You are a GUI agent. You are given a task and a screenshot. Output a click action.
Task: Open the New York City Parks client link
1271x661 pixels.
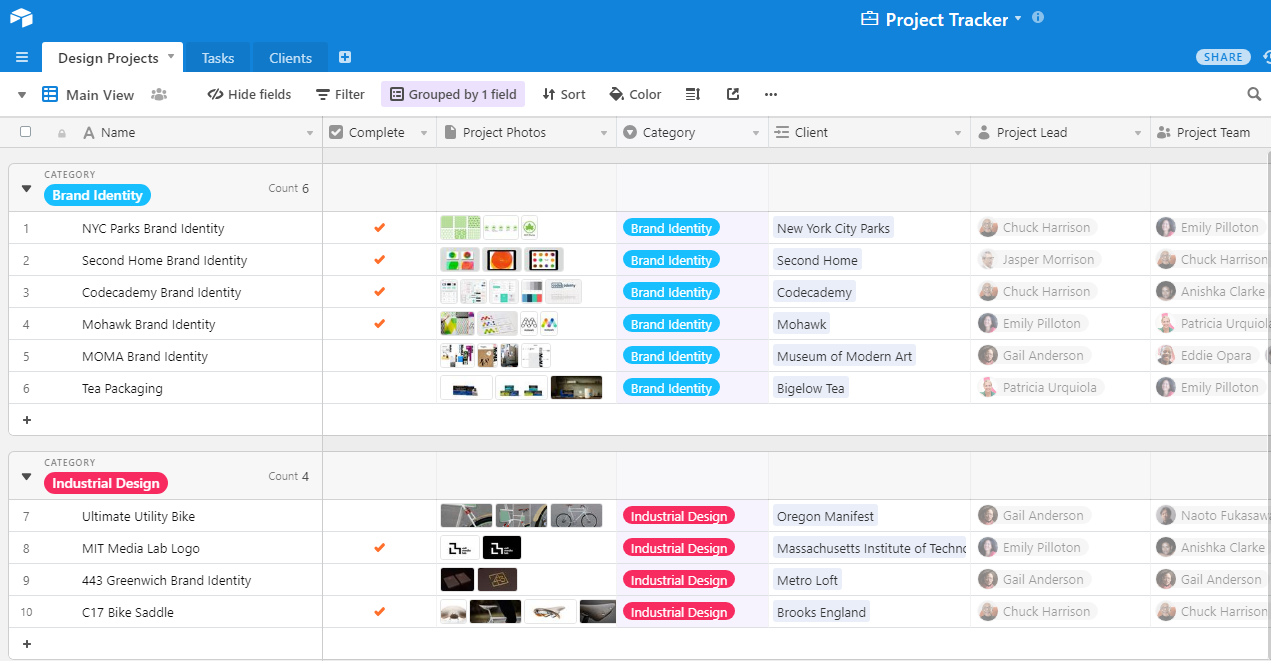click(833, 228)
